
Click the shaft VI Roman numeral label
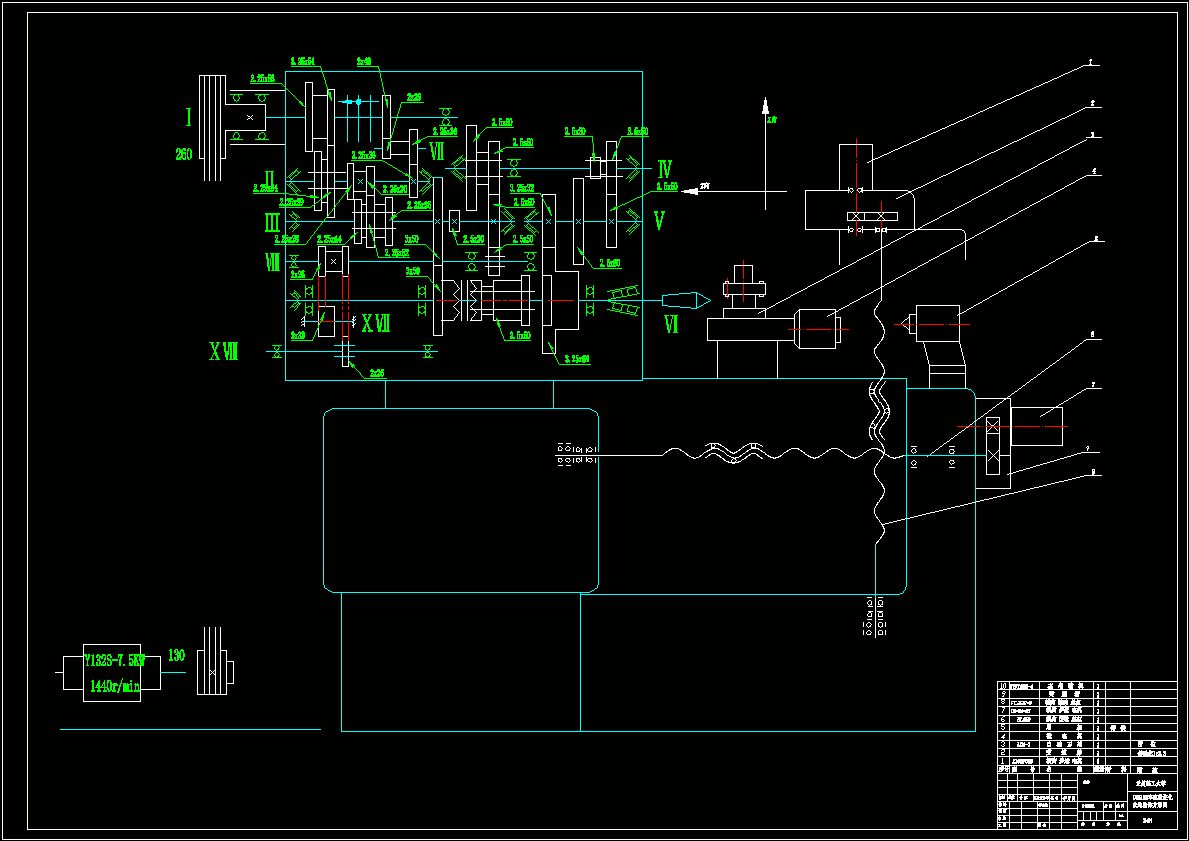pyautogui.click(x=671, y=325)
